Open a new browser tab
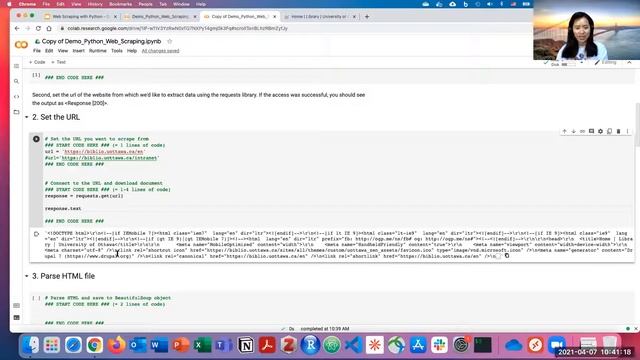640x360 pixels. coord(367,17)
